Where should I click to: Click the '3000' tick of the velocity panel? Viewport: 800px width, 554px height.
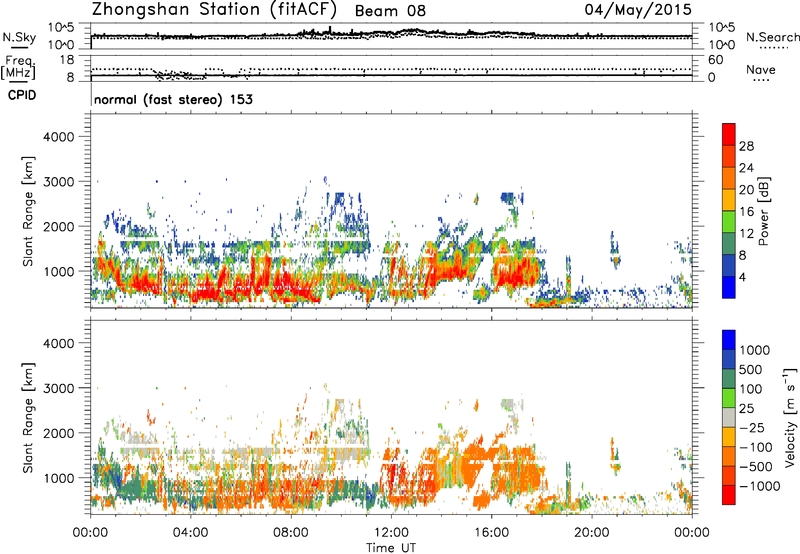[59, 388]
